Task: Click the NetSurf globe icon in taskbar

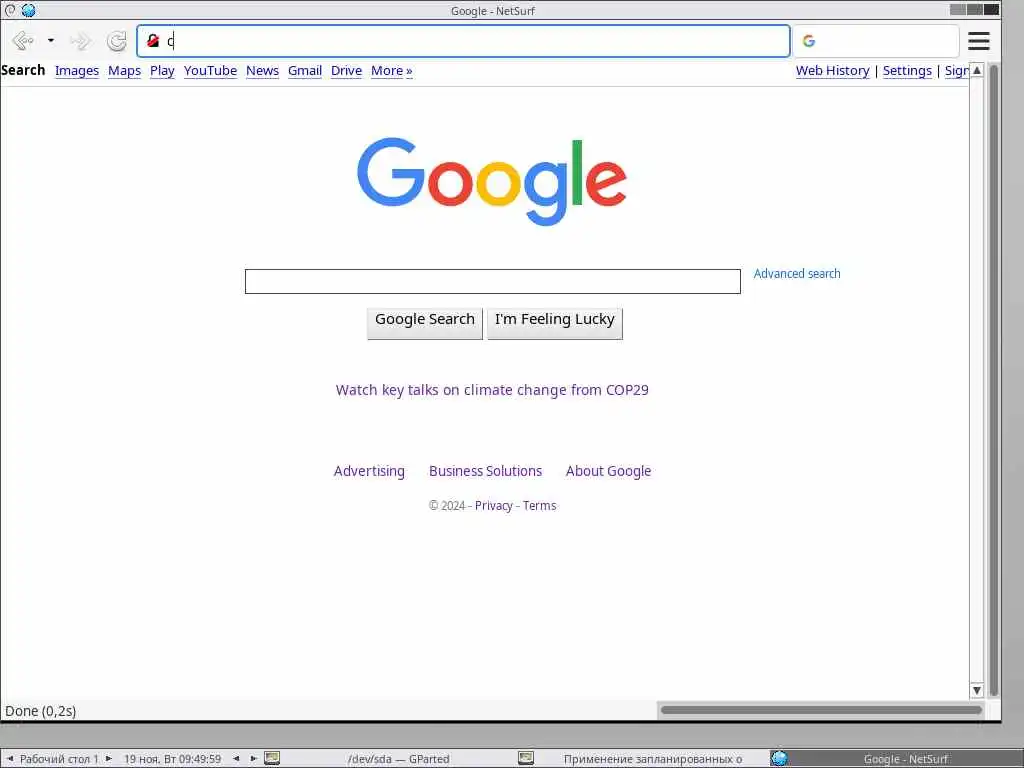Action: 778,758
